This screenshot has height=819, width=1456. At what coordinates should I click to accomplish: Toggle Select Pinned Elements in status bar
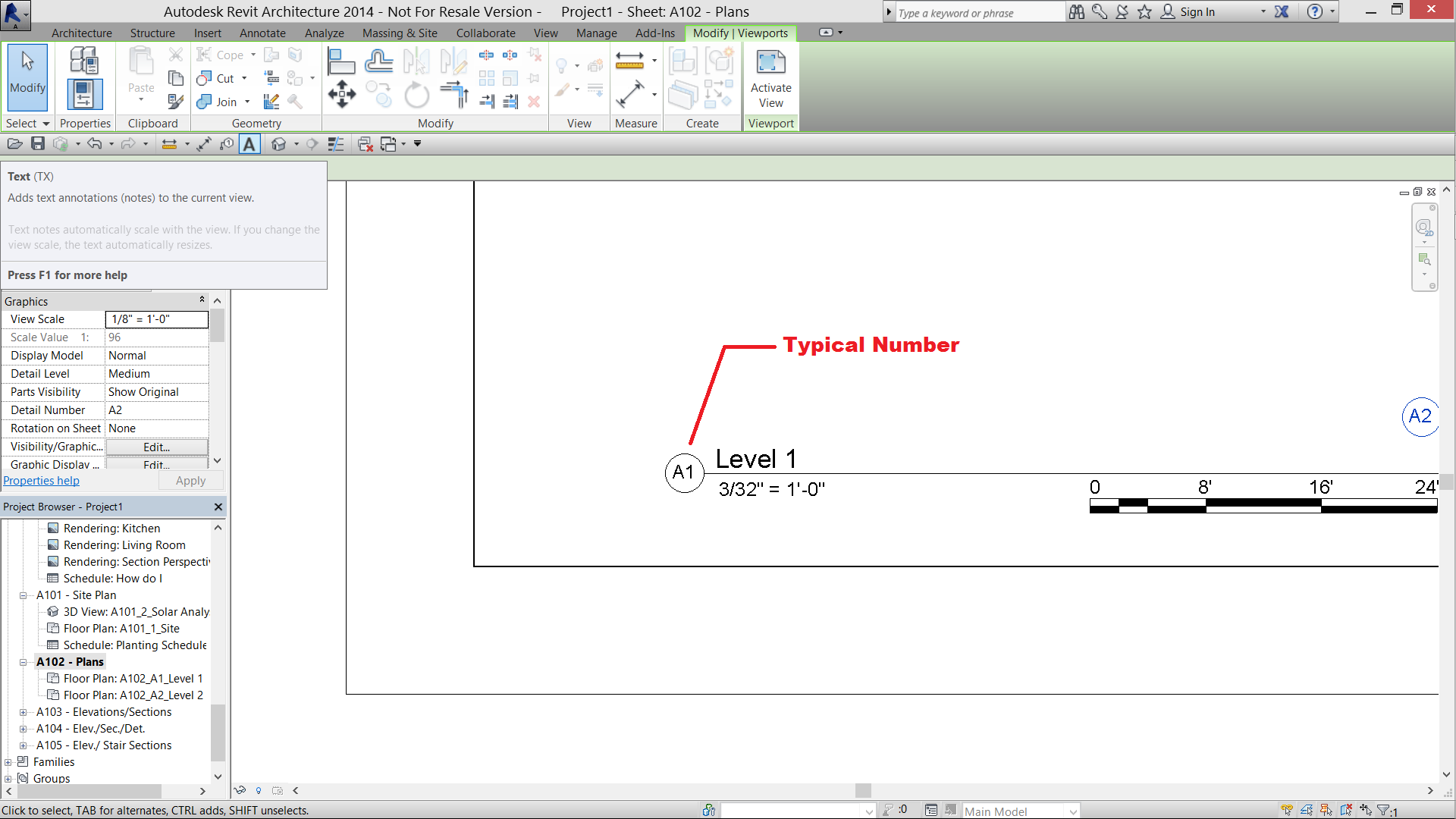coord(1326,811)
